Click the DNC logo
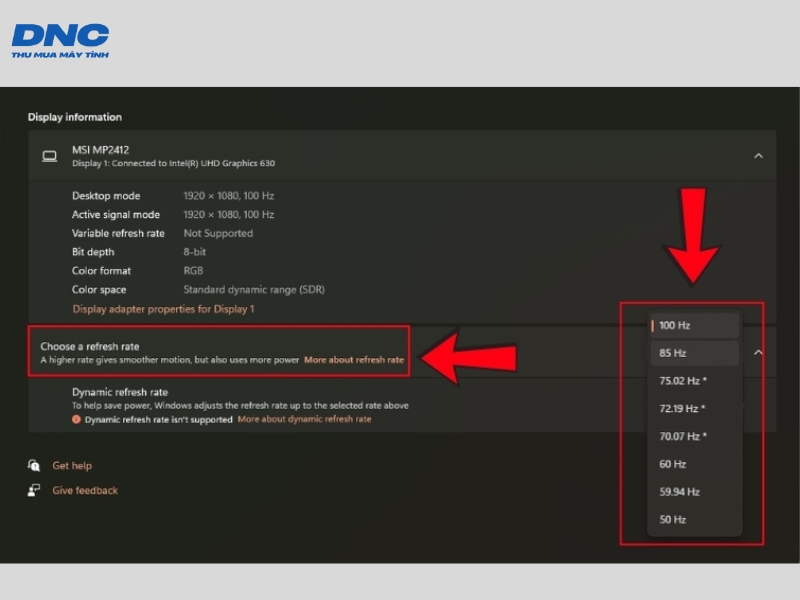The height and width of the screenshot is (600, 800). click(60, 41)
